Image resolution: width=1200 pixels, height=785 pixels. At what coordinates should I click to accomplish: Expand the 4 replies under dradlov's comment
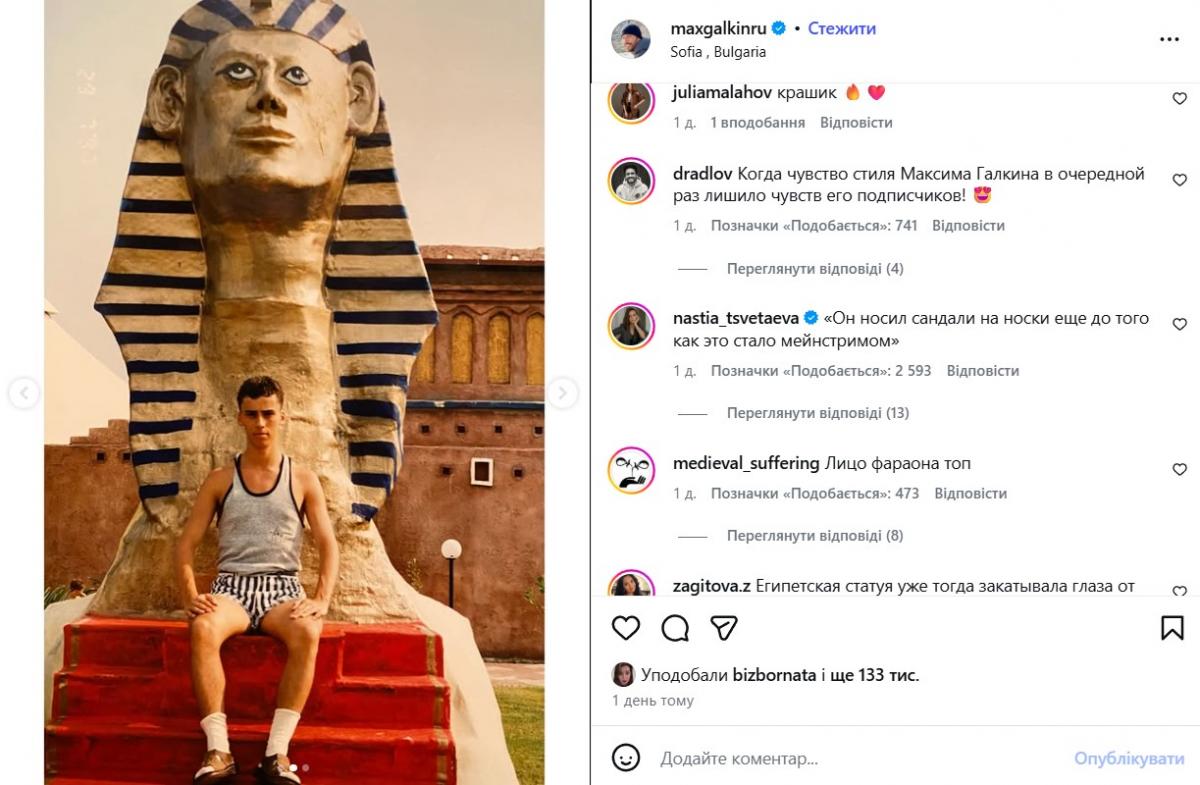tap(815, 269)
